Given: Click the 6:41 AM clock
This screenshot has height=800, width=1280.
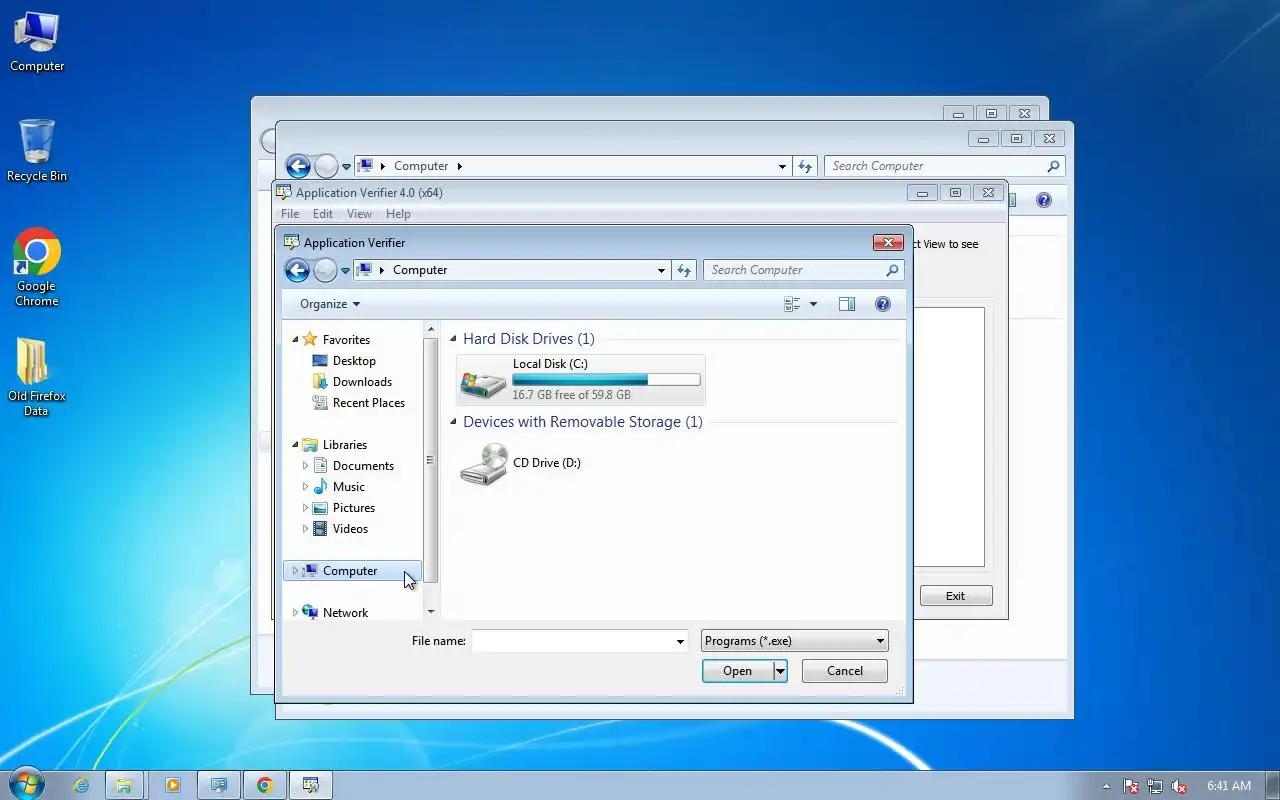Looking at the screenshot, I should click(x=1229, y=786).
